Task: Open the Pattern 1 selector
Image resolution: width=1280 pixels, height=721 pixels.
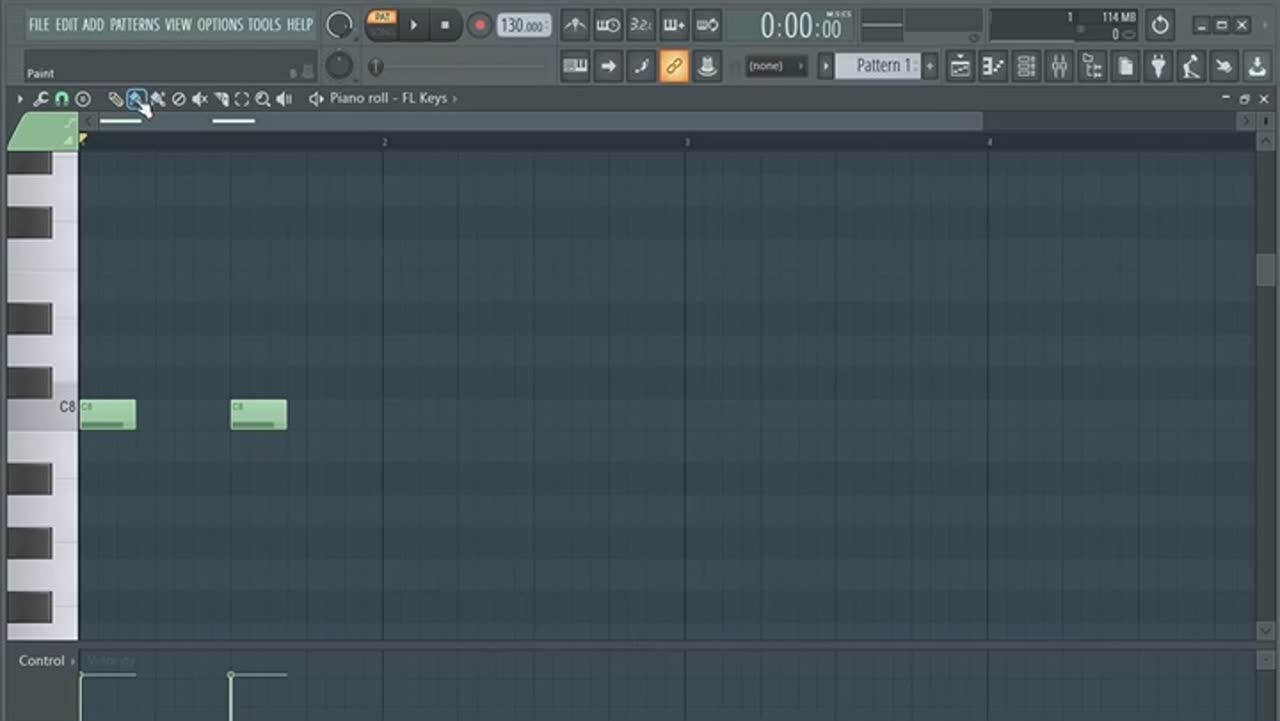Action: point(877,66)
